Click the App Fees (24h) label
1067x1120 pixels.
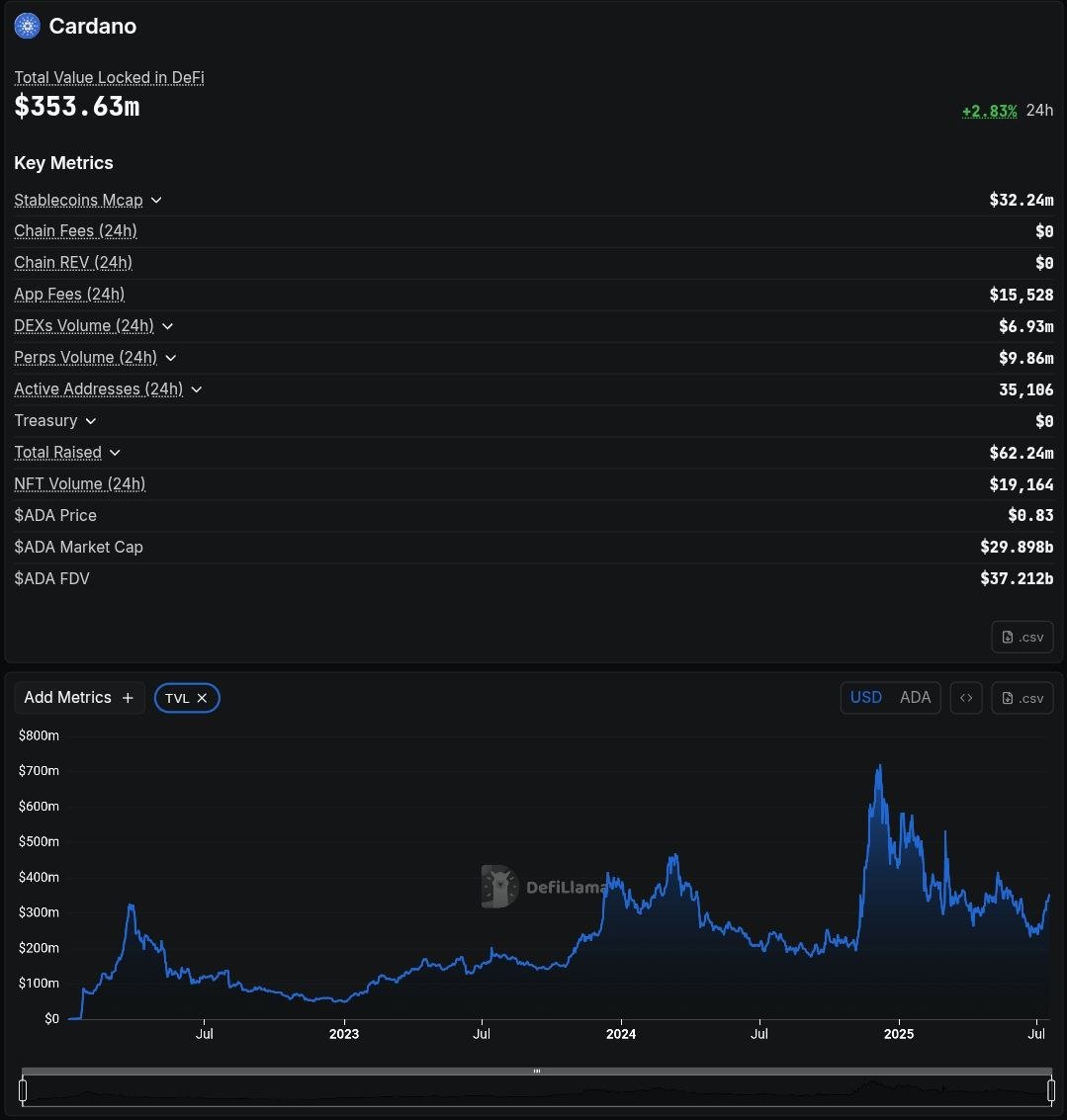(69, 294)
